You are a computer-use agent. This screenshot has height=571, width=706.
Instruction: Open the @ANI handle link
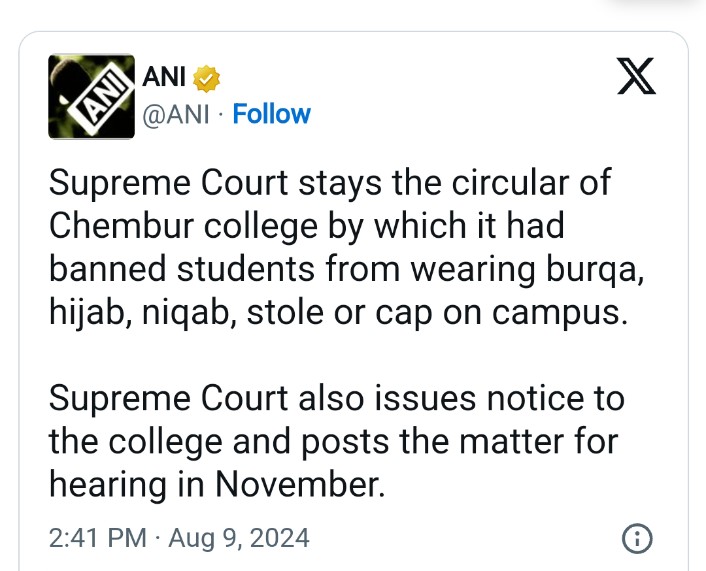pos(176,114)
